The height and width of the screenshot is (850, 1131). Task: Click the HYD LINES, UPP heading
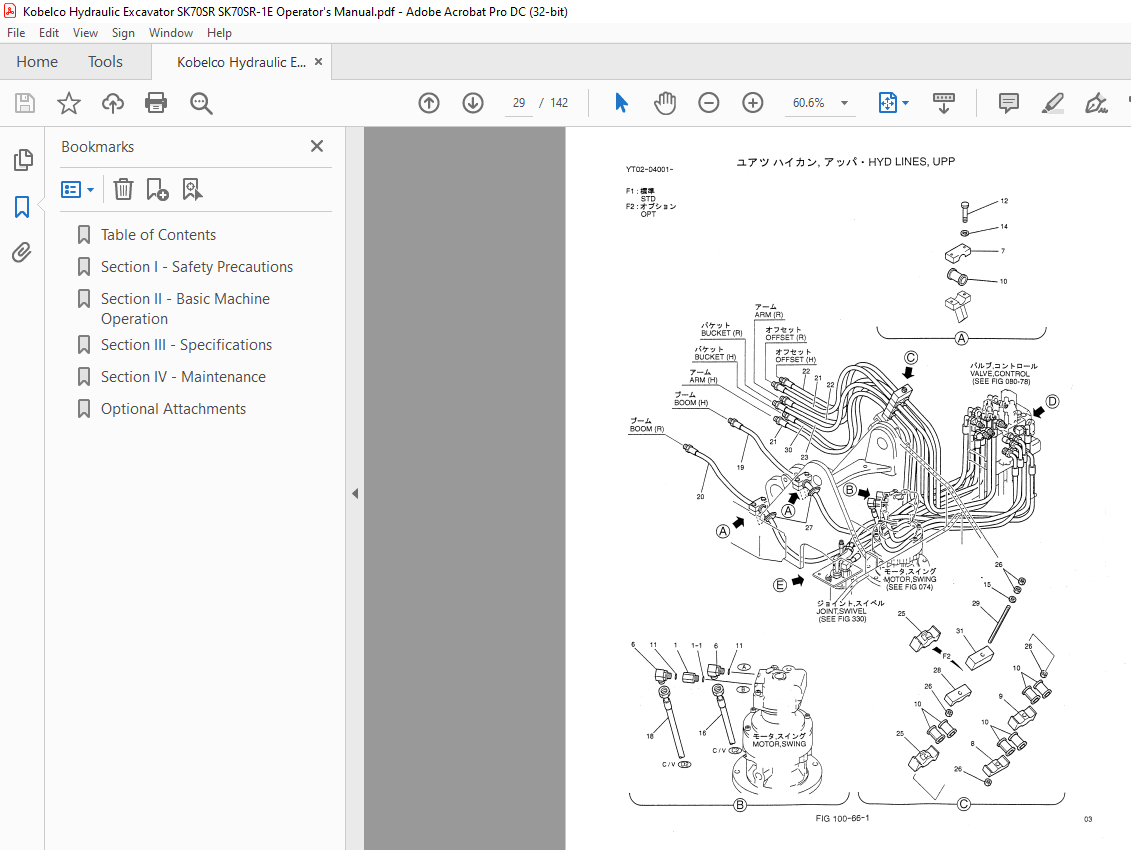point(911,162)
